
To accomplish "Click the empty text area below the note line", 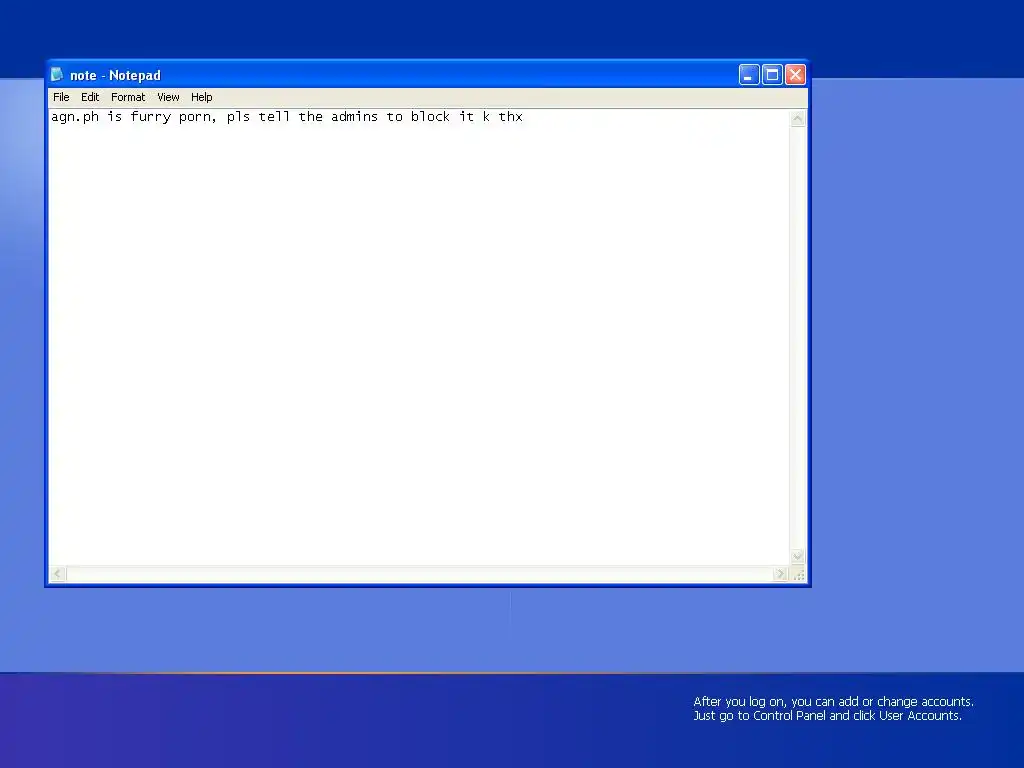I will click(x=418, y=346).
